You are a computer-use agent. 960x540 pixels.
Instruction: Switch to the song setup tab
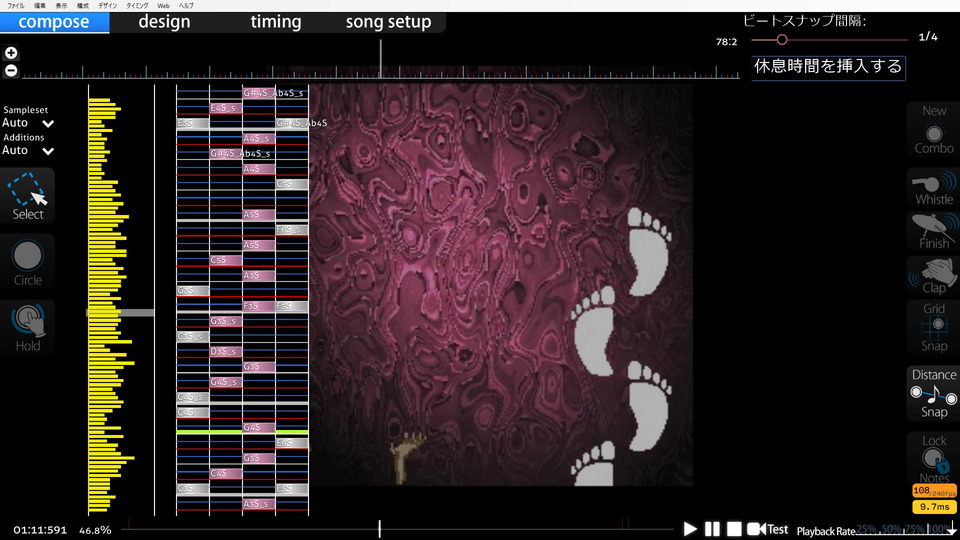388,22
